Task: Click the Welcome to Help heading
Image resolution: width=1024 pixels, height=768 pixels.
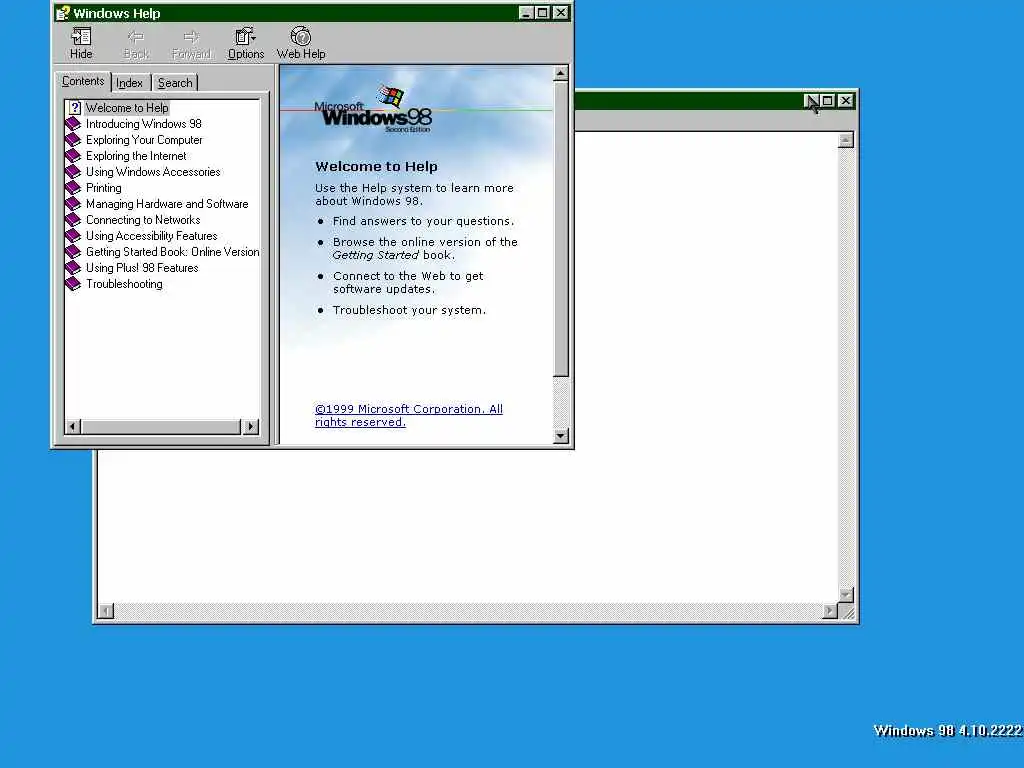Action: [x=376, y=167]
